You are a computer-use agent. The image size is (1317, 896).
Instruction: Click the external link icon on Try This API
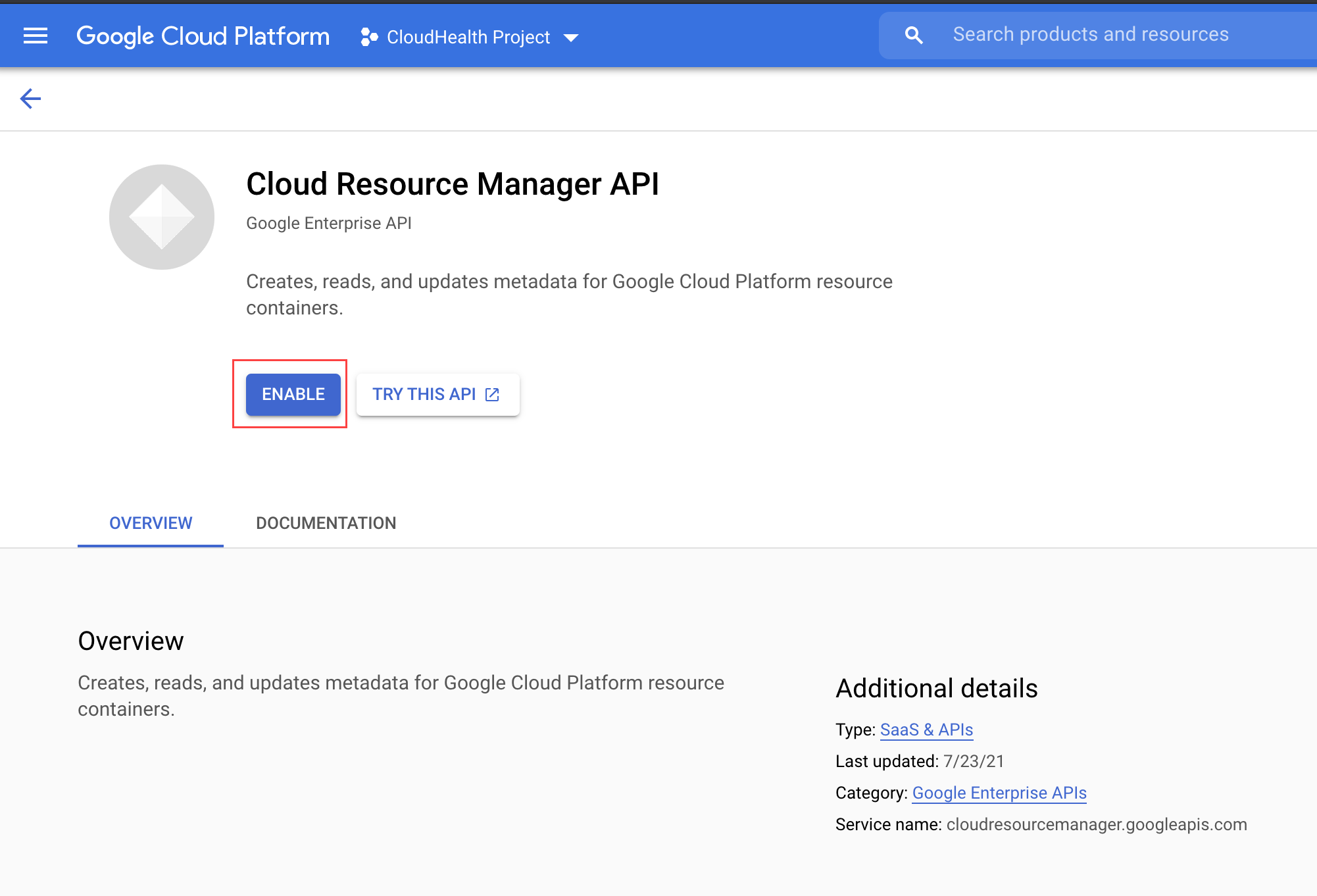pos(491,394)
